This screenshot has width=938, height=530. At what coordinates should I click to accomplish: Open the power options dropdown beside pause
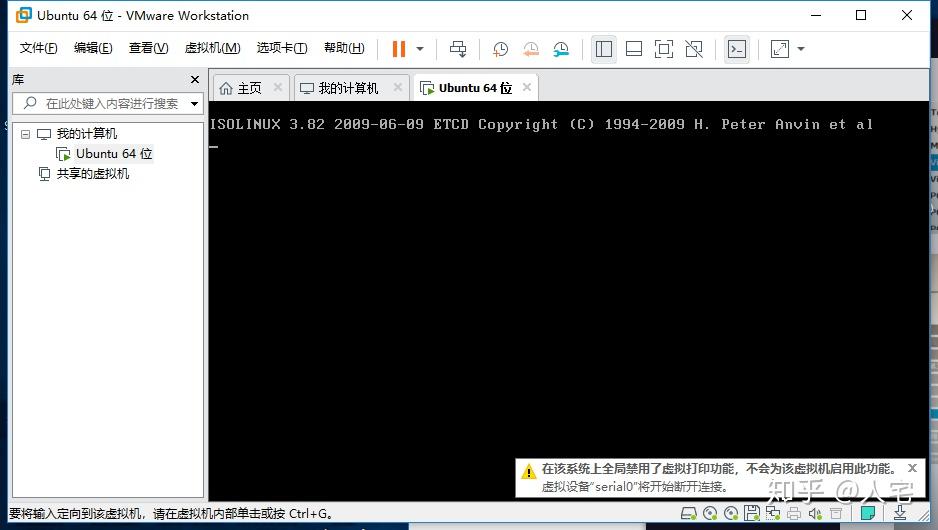point(420,49)
